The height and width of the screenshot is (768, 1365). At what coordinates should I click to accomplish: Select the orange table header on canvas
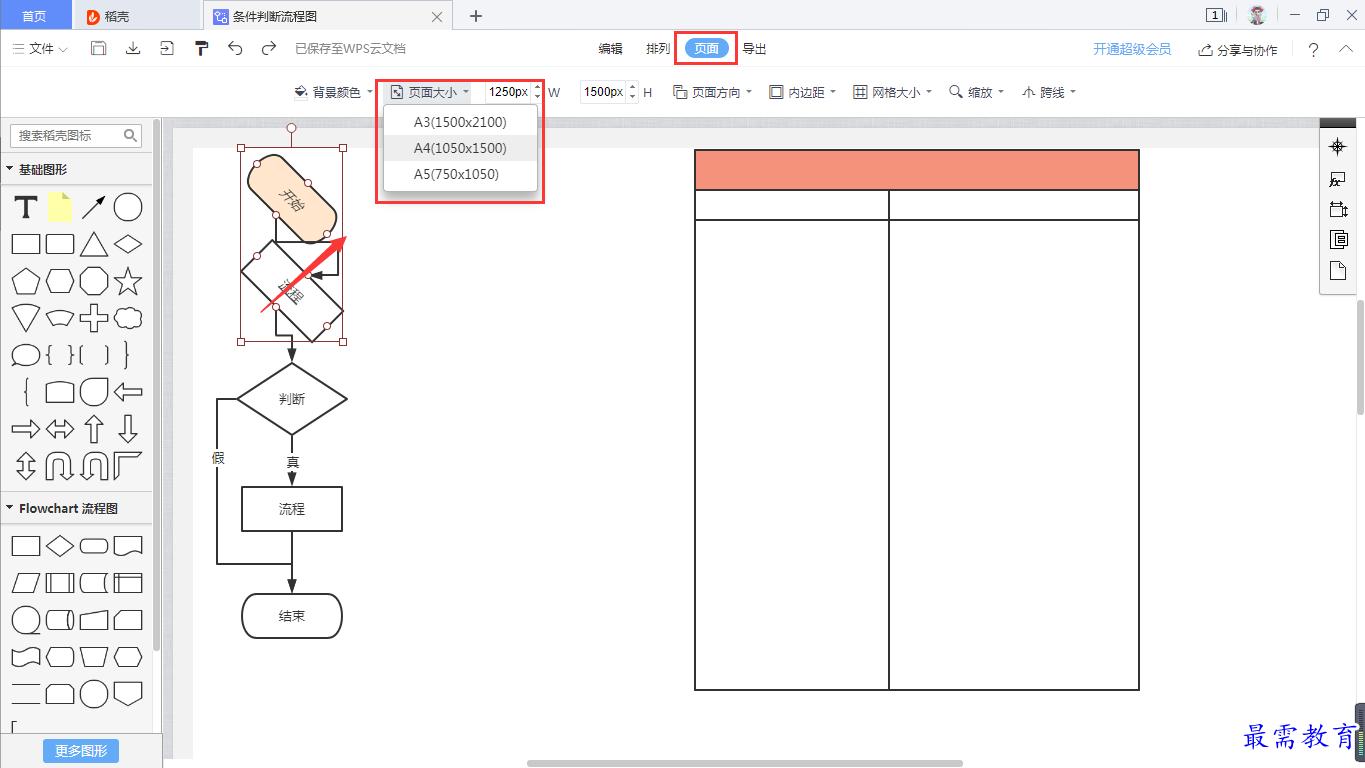(917, 170)
